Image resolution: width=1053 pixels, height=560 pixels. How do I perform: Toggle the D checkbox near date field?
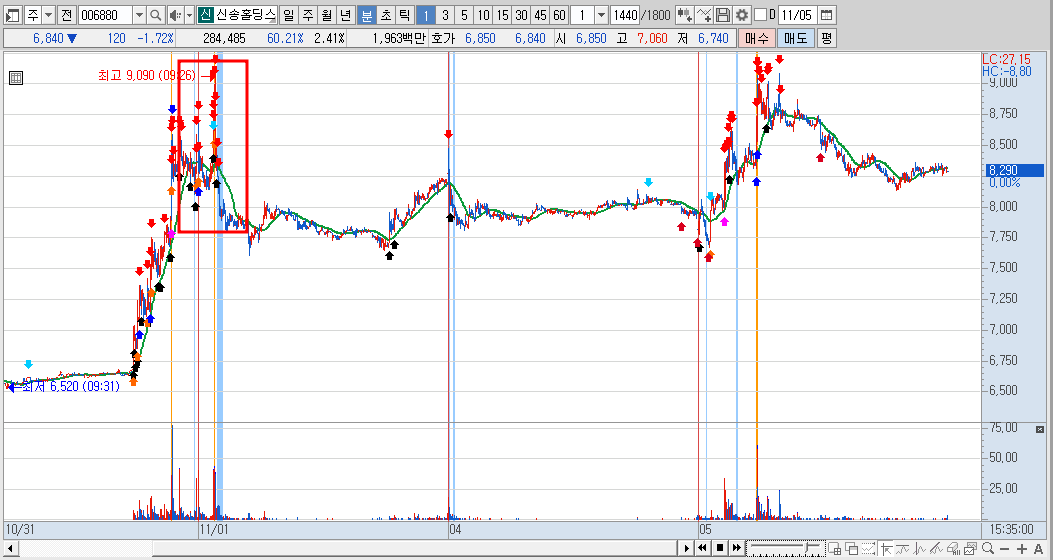pos(760,15)
